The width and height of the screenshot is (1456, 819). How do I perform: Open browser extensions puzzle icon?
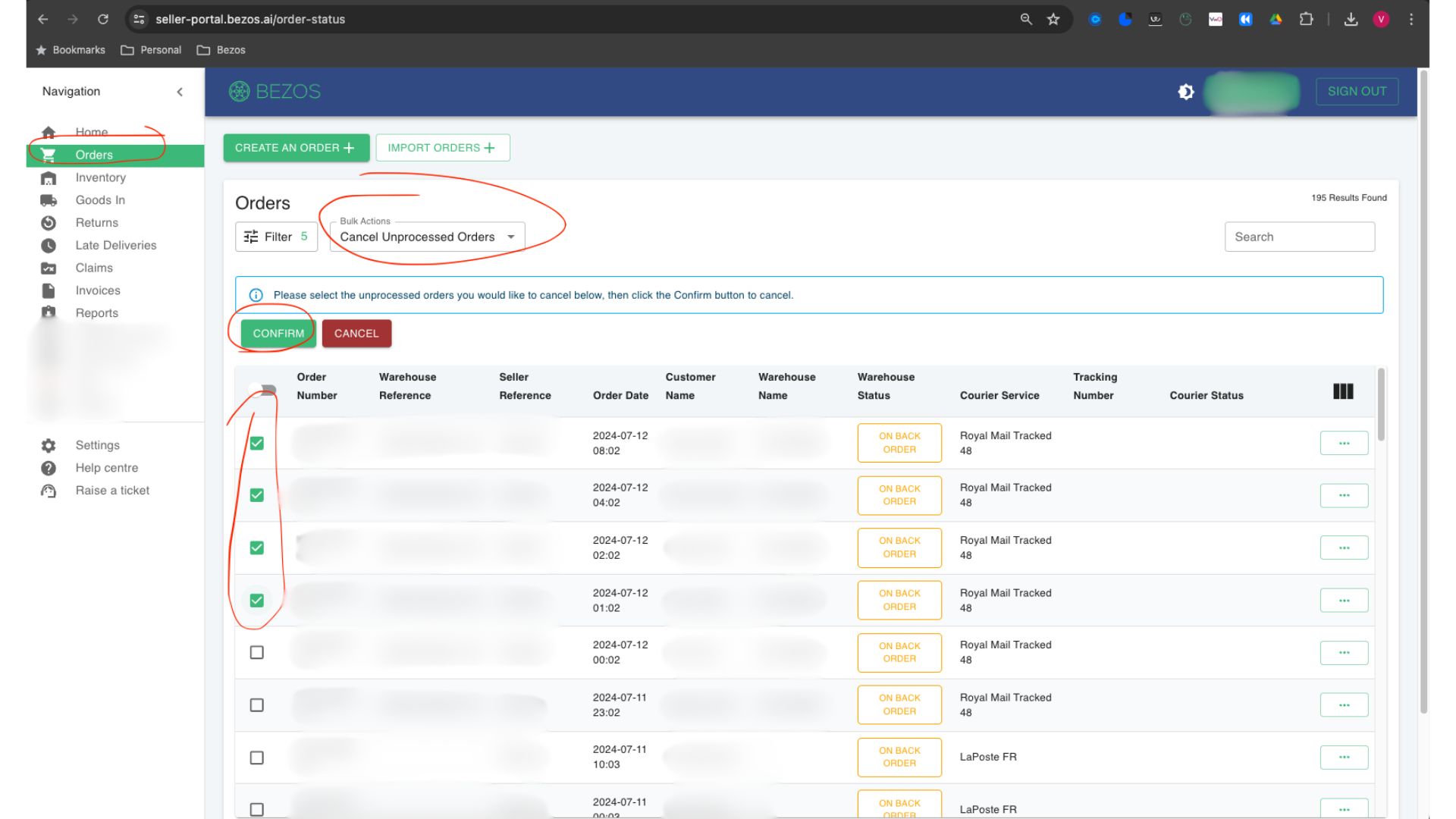click(x=1306, y=20)
